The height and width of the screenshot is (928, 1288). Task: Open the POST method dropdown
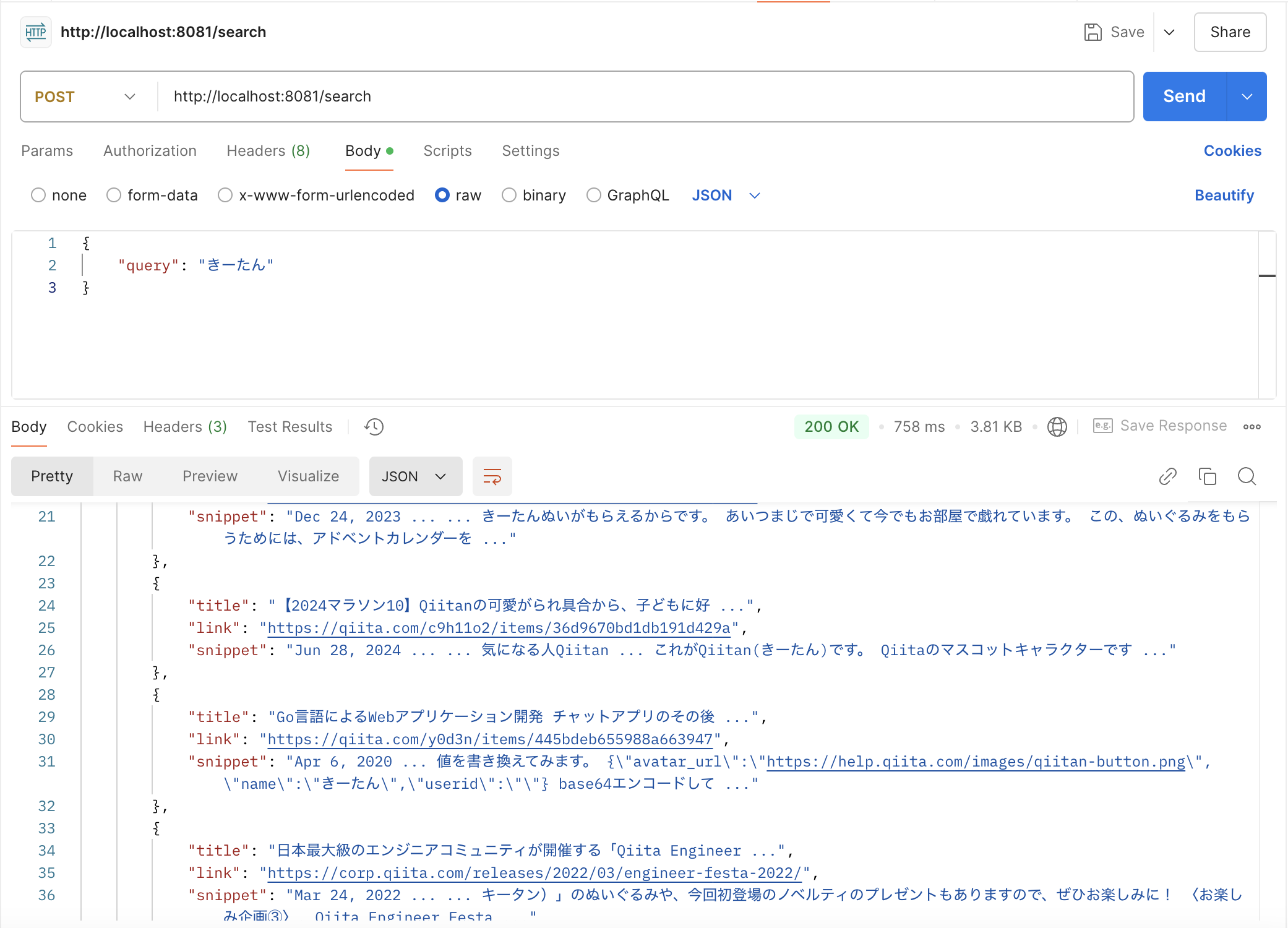click(x=129, y=97)
